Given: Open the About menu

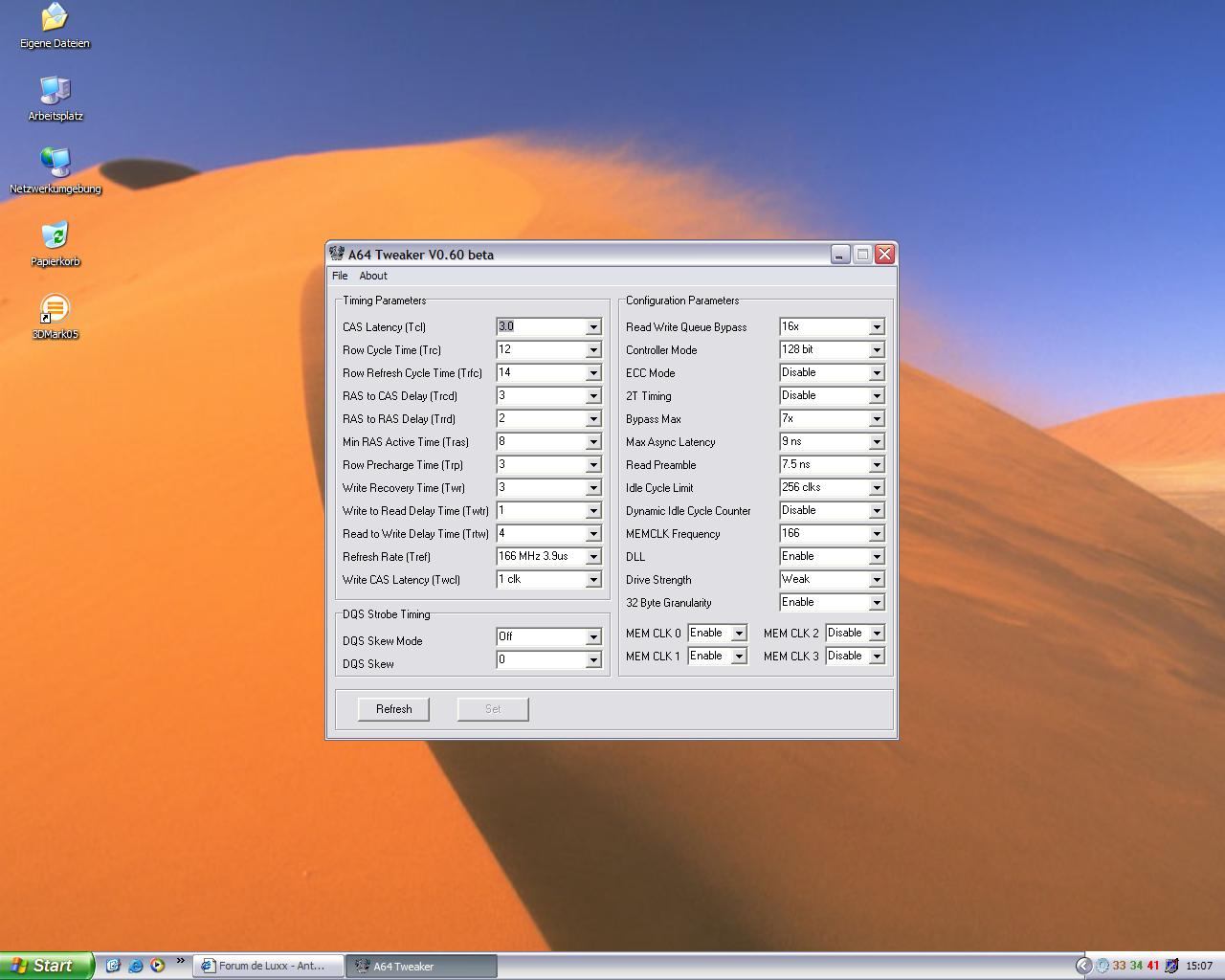Looking at the screenshot, I should click(x=373, y=276).
